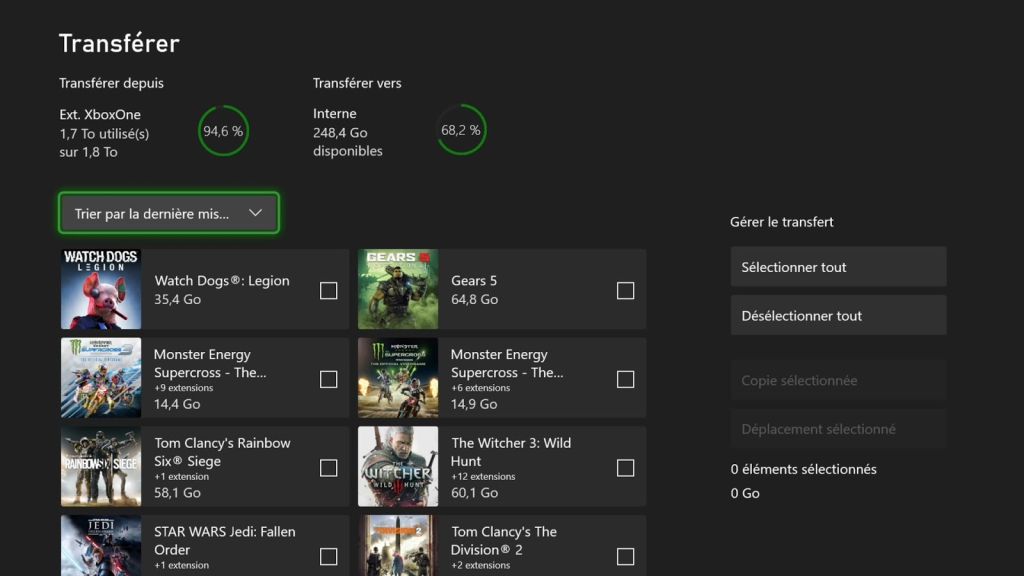Viewport: 1024px width, 576px height.
Task: Tick the Watch Dogs: Legion checkbox
Action: [328, 291]
